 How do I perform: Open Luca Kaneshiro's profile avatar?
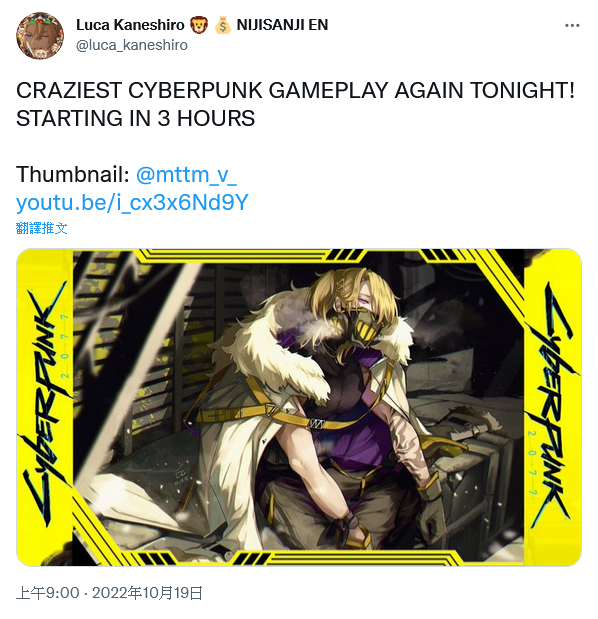(40, 36)
